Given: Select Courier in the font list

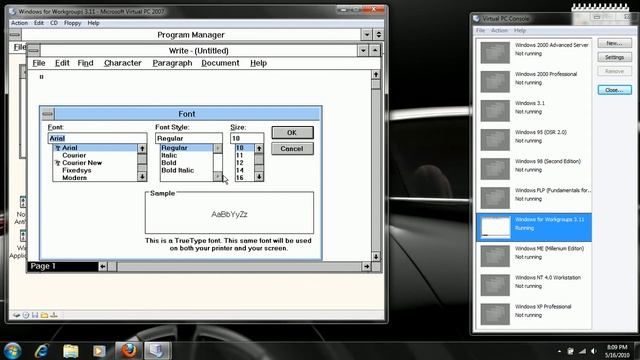Looking at the screenshot, I should pyautogui.click(x=96, y=156).
